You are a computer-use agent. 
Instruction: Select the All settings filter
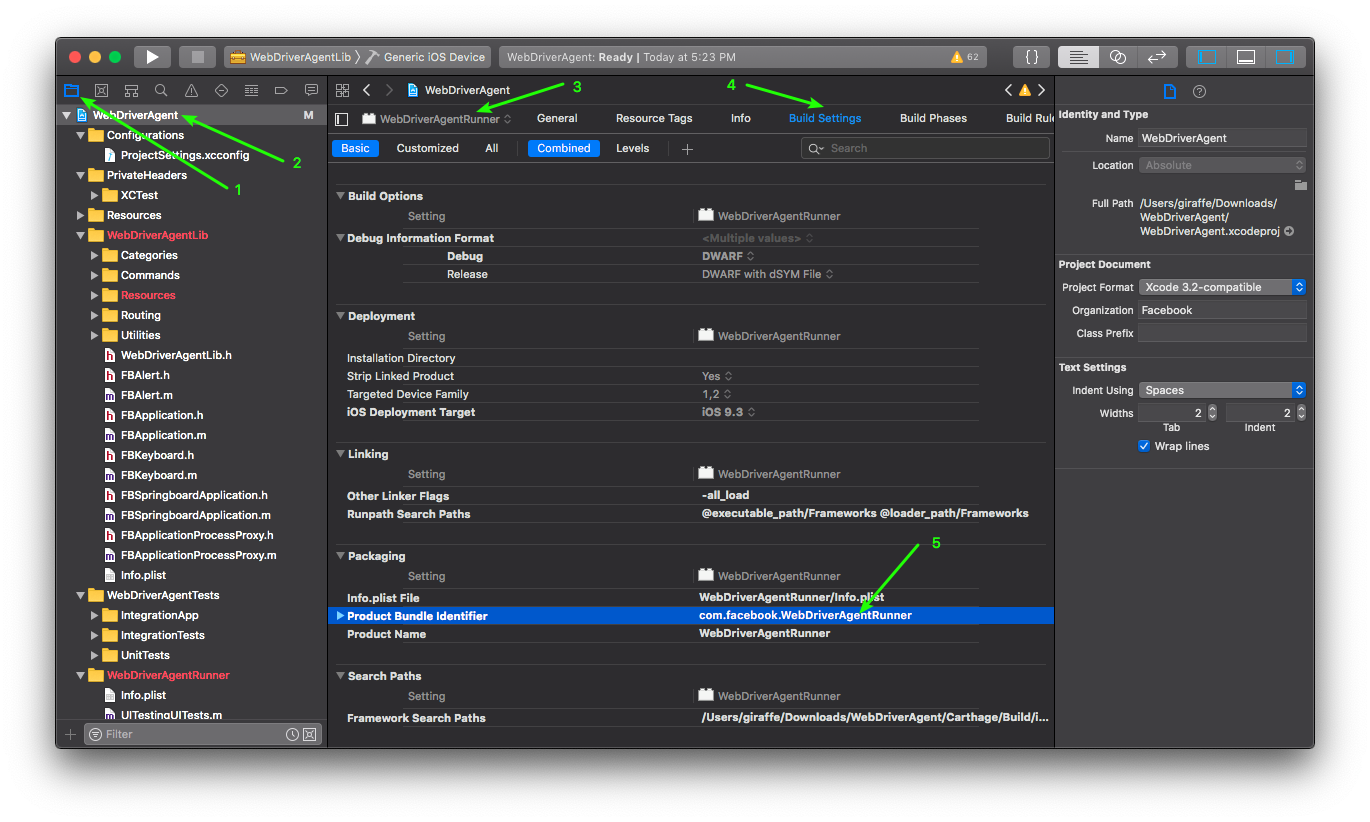(x=492, y=148)
